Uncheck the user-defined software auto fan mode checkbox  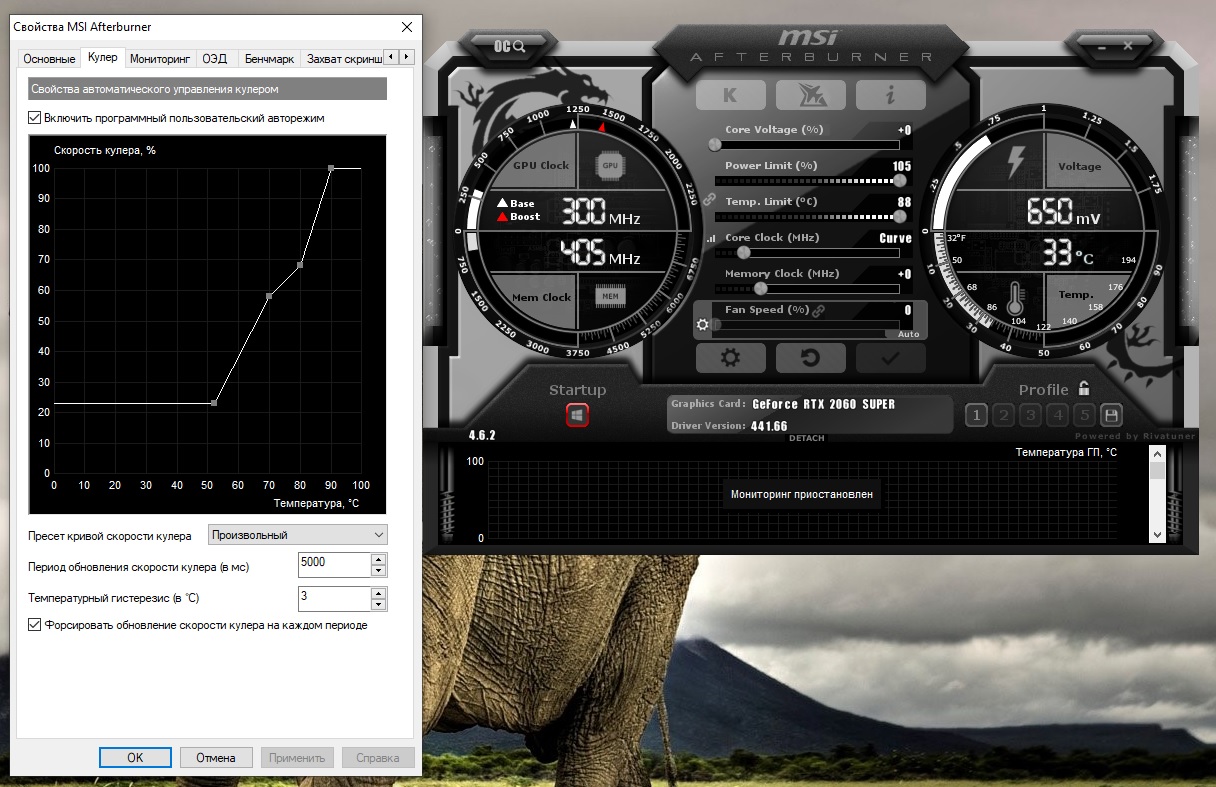(x=36, y=118)
